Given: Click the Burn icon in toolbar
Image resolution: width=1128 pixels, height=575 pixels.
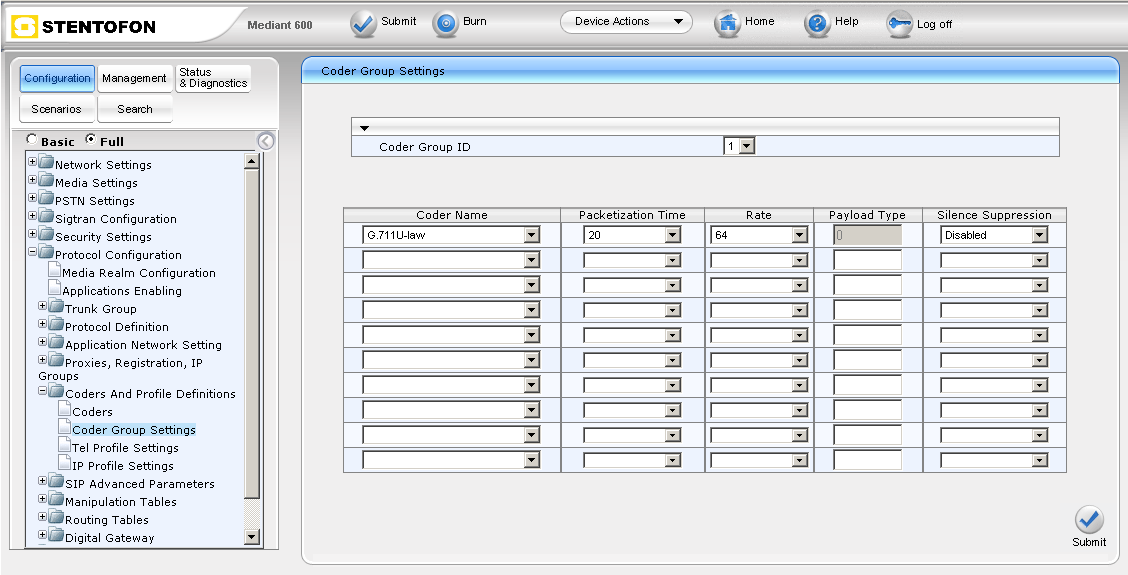Looking at the screenshot, I should [x=445, y=23].
